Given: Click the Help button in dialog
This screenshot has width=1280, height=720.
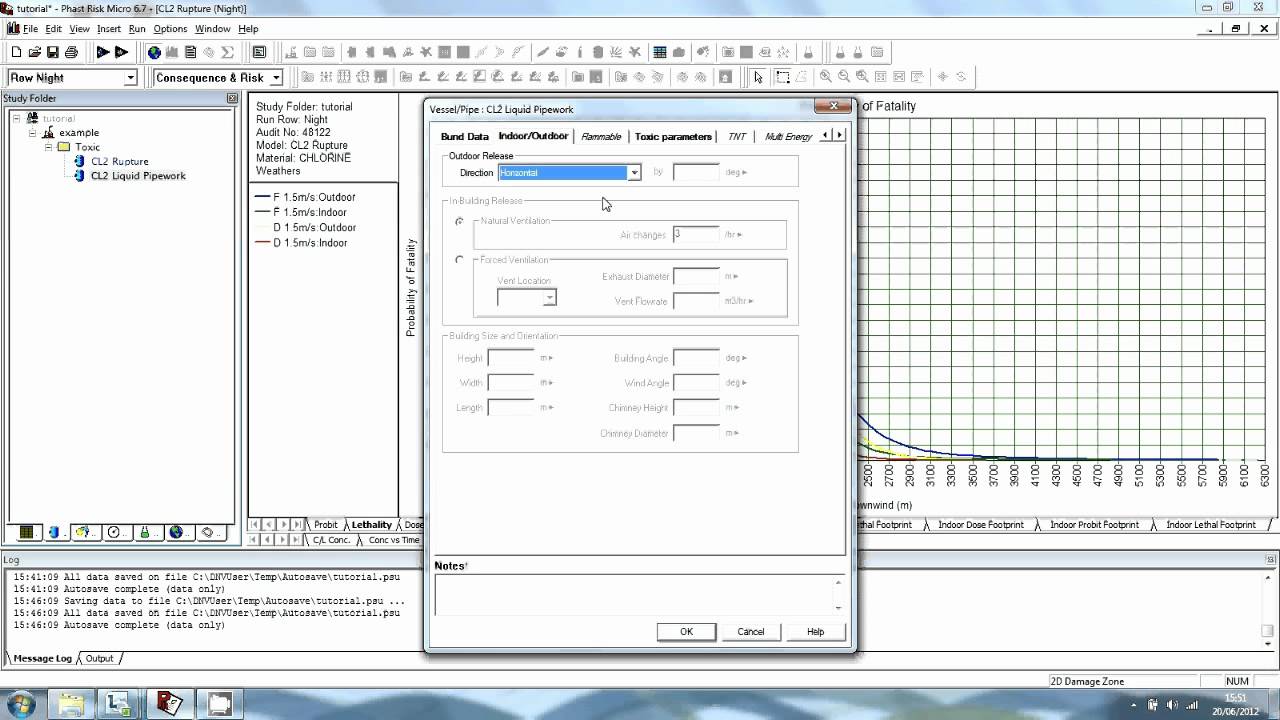Looking at the screenshot, I should [x=815, y=631].
